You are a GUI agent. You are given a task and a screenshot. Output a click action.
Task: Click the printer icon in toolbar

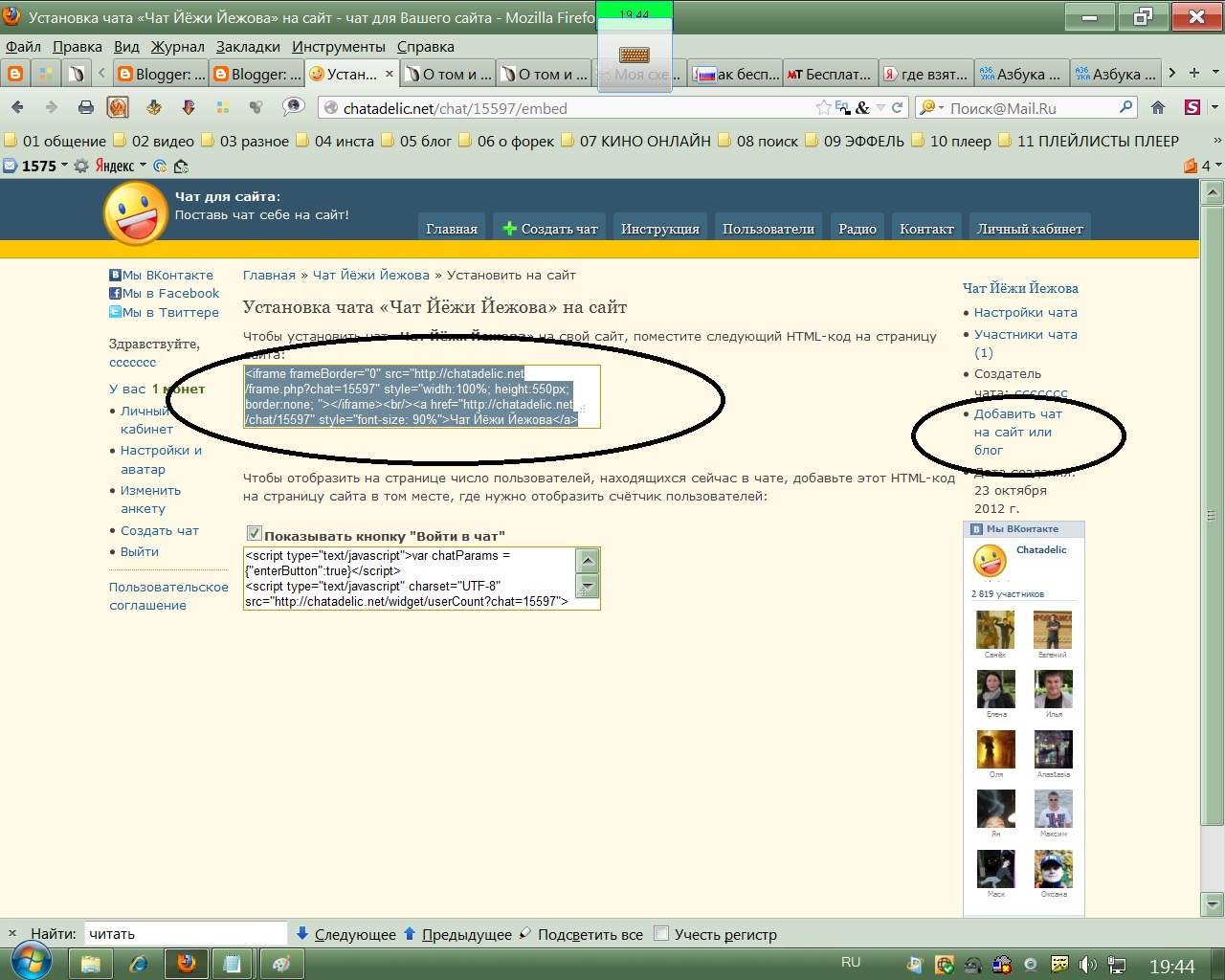click(x=85, y=107)
